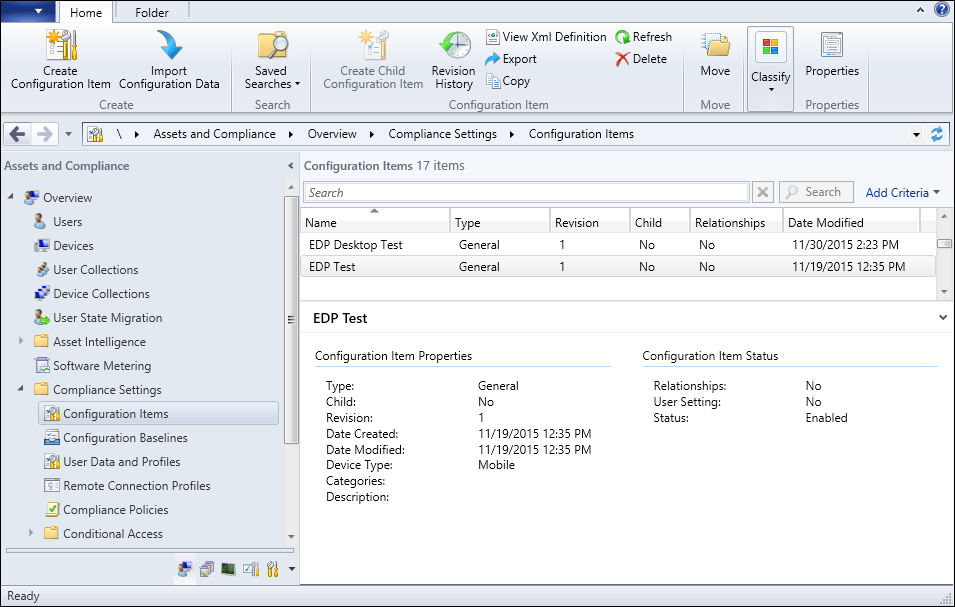Image resolution: width=955 pixels, height=607 pixels.
Task: Click the View Xml Definition button
Action: (x=547, y=37)
